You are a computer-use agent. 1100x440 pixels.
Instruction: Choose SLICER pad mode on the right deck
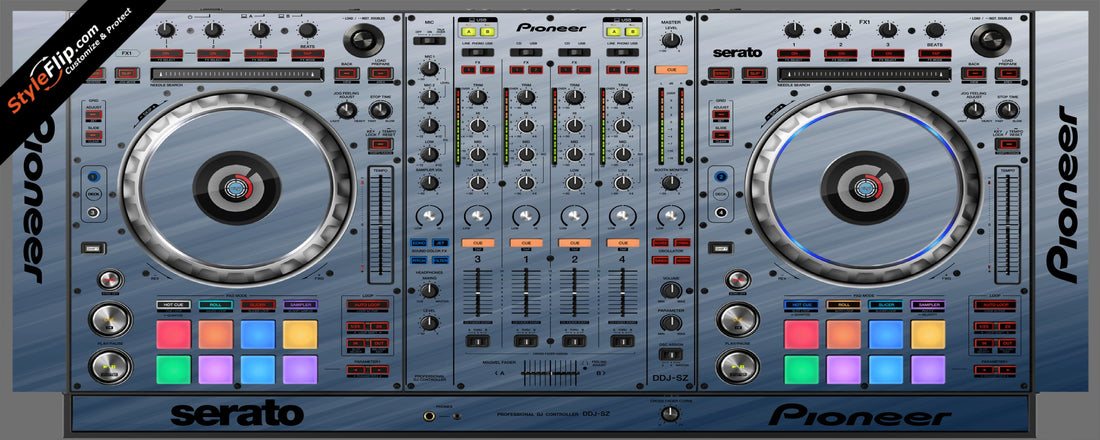[x=886, y=305]
